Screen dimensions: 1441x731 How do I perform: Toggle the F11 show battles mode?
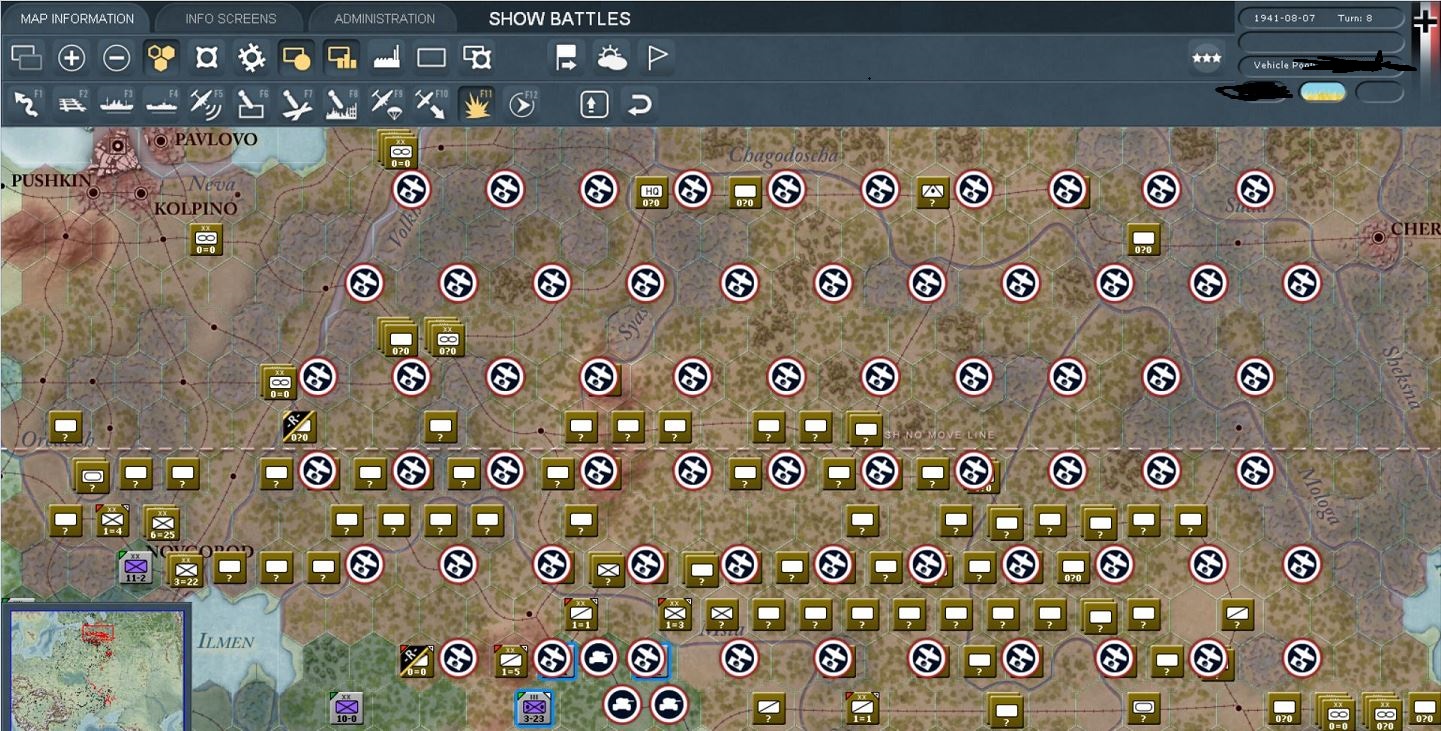click(x=477, y=103)
